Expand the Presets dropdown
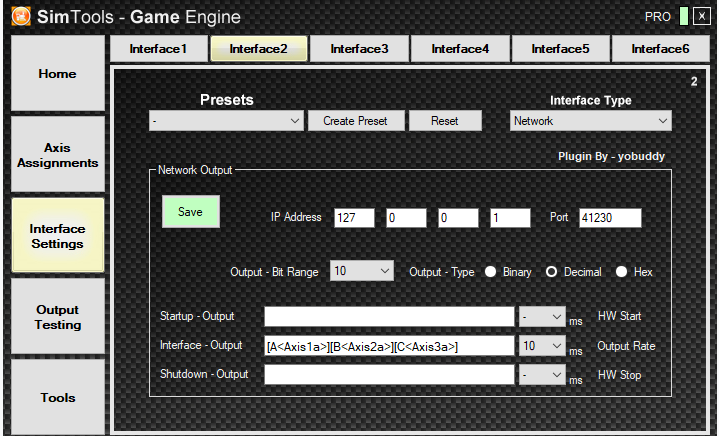 coord(226,121)
